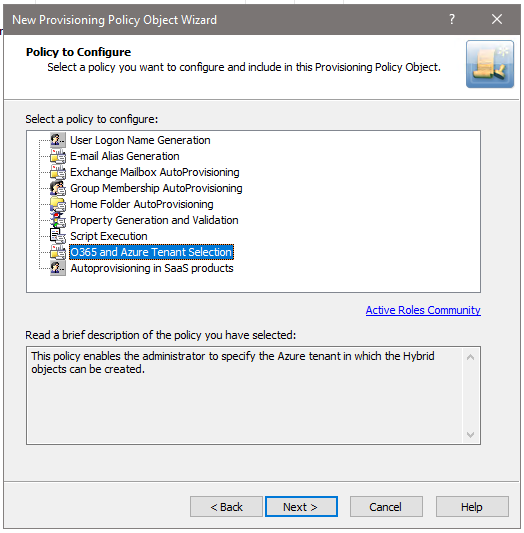Viewport: 524px width, 533px height.
Task: Click the Back button
Action: pos(226,506)
